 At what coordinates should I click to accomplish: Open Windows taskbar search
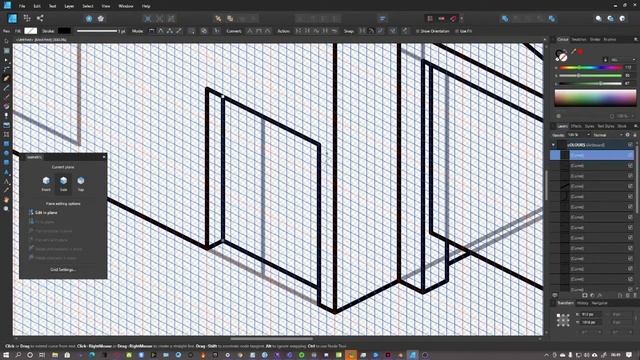18,355
